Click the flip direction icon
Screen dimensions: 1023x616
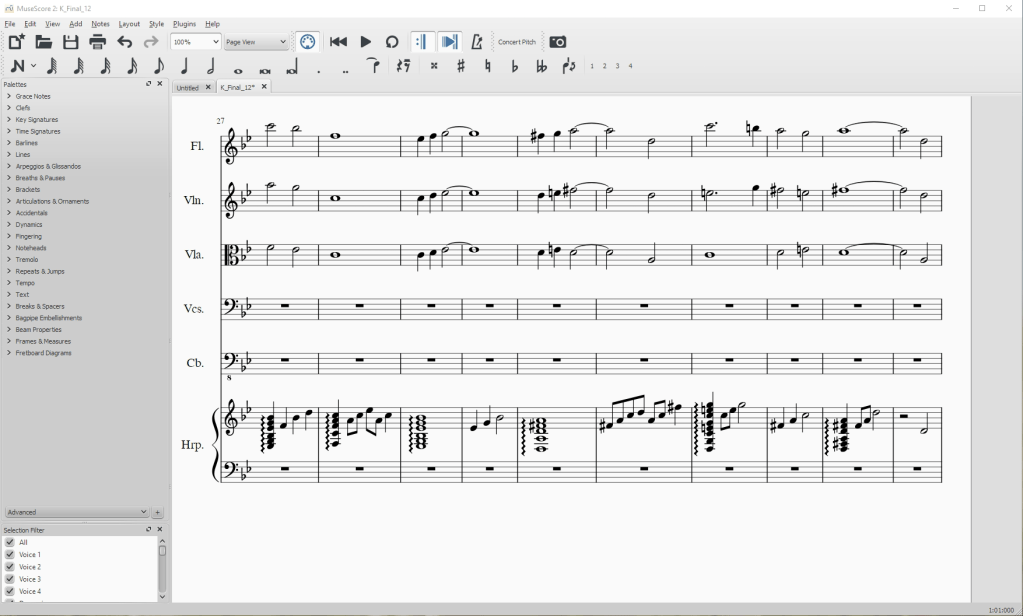tap(569, 67)
